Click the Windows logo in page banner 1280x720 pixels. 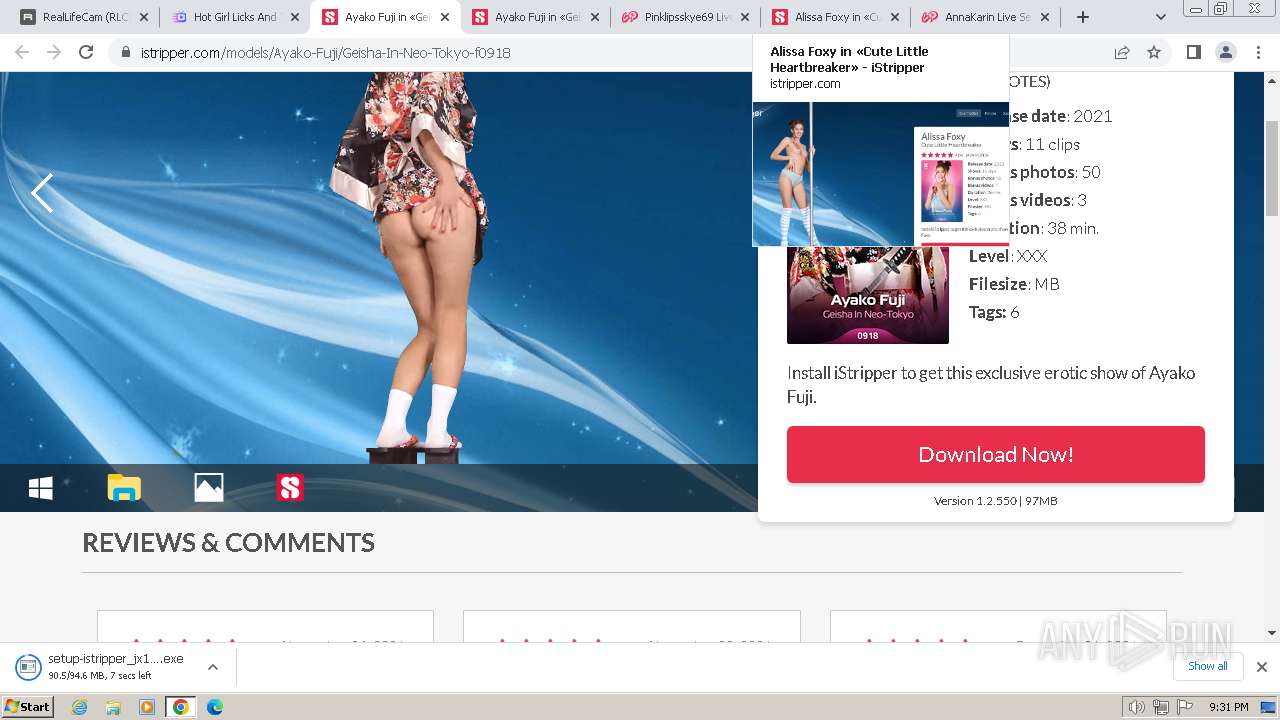coord(41,488)
